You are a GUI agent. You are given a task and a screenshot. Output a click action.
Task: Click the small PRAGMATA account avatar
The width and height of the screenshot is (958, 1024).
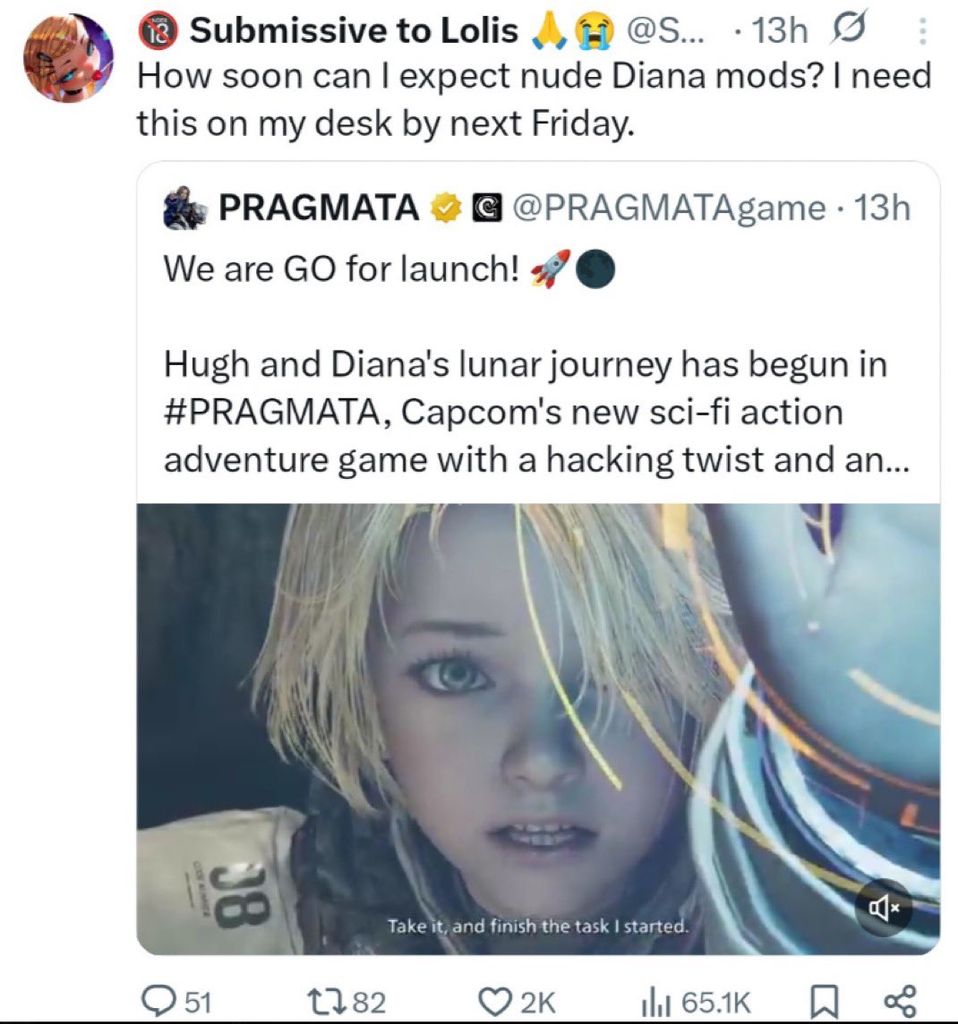point(184,207)
